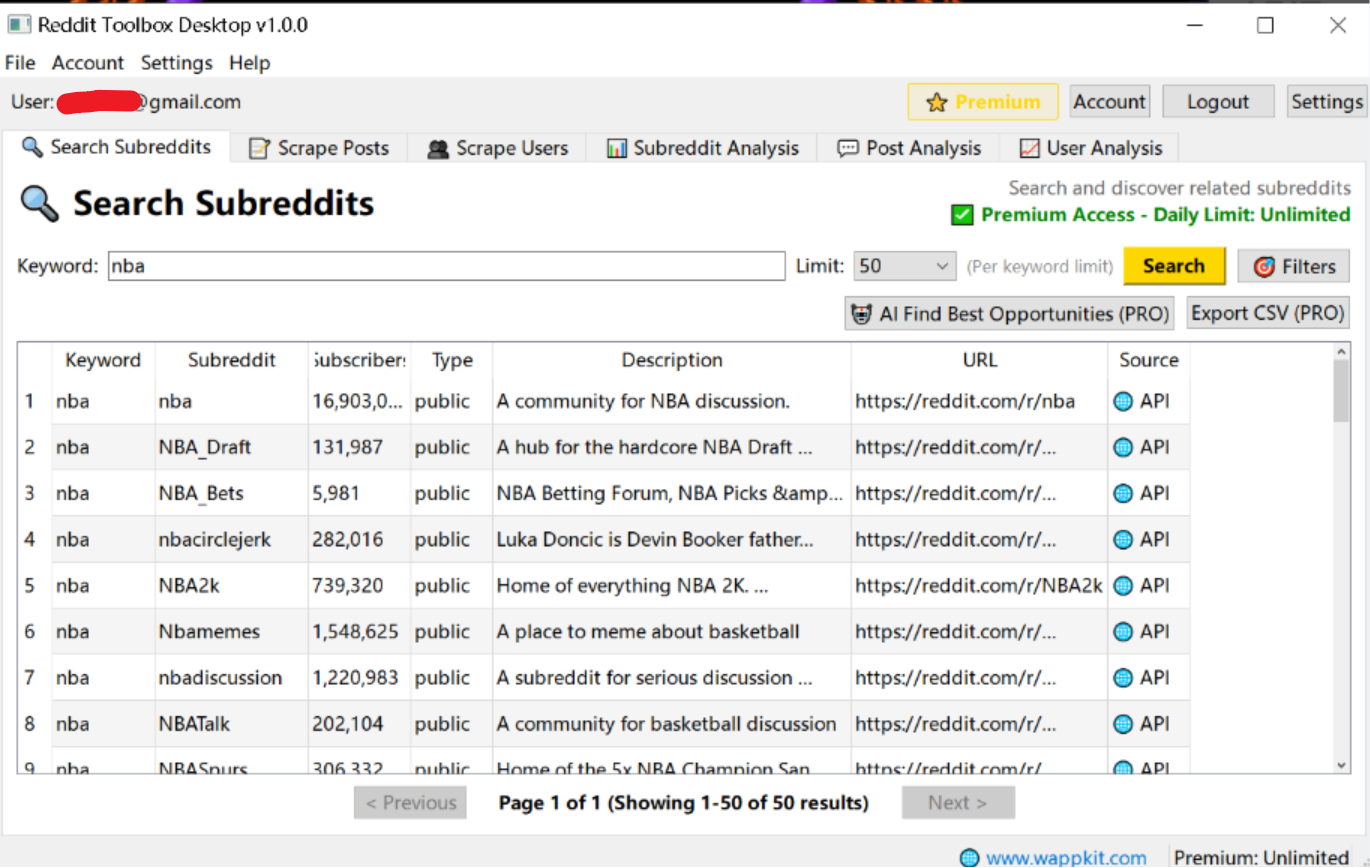The height and width of the screenshot is (868, 1370).
Task: Open the Help menu
Action: click(x=249, y=63)
